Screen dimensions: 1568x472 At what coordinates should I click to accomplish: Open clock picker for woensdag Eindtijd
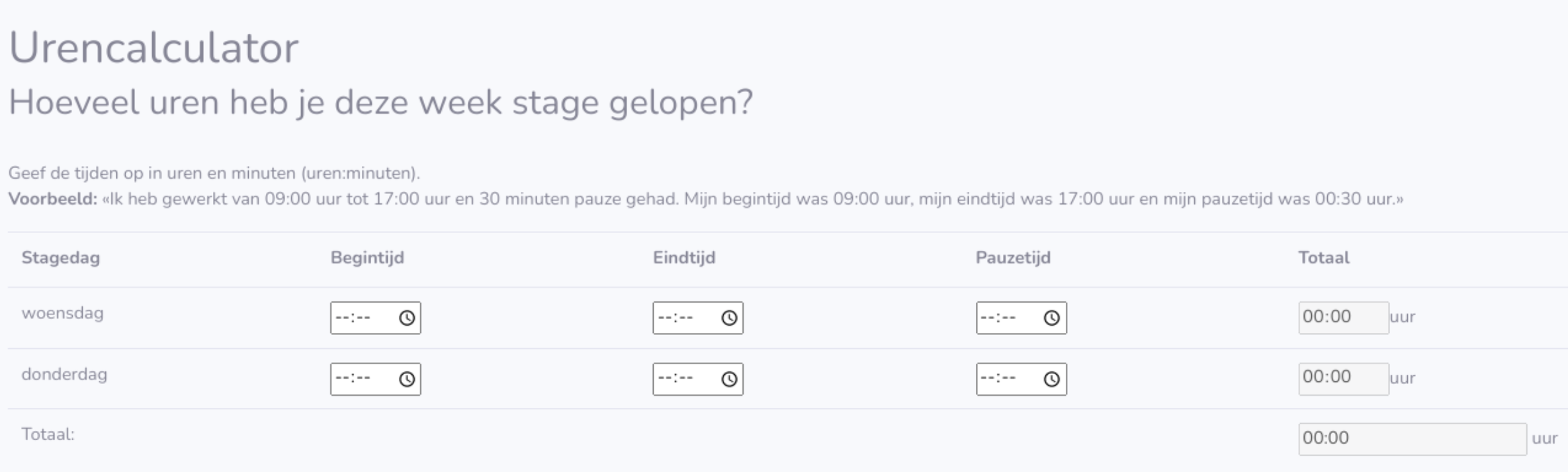[x=729, y=318]
